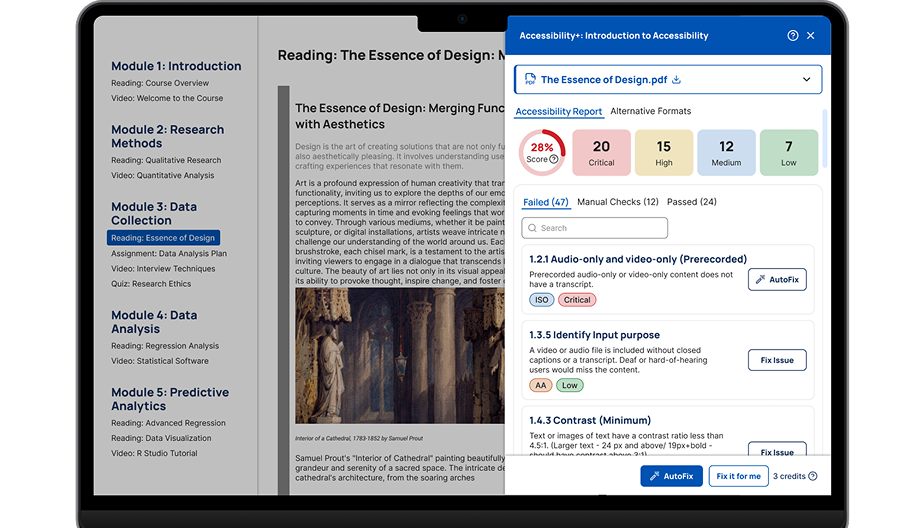Click the 28% score gauge

(542, 153)
